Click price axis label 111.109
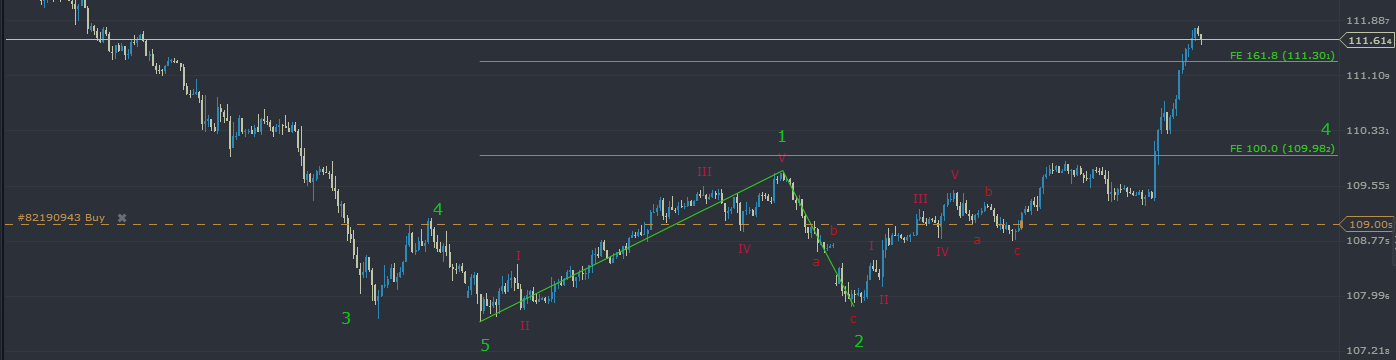The height and width of the screenshot is (360, 1396). 1369,75
